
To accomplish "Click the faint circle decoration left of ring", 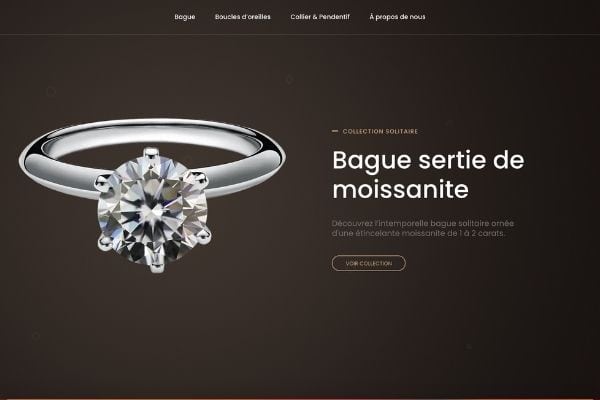I will click(x=51, y=91).
